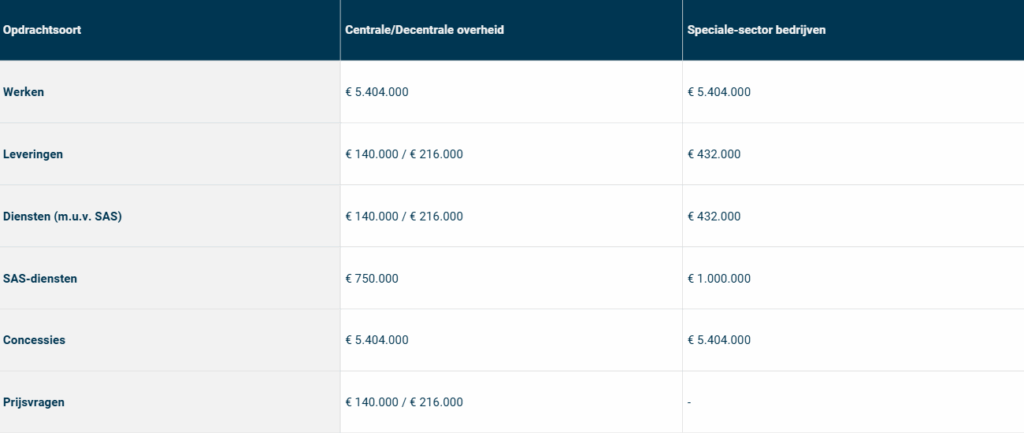Click Werken's Speciale-sector bedrijven amount
Image resolution: width=1024 pixels, height=433 pixels.
point(719,92)
